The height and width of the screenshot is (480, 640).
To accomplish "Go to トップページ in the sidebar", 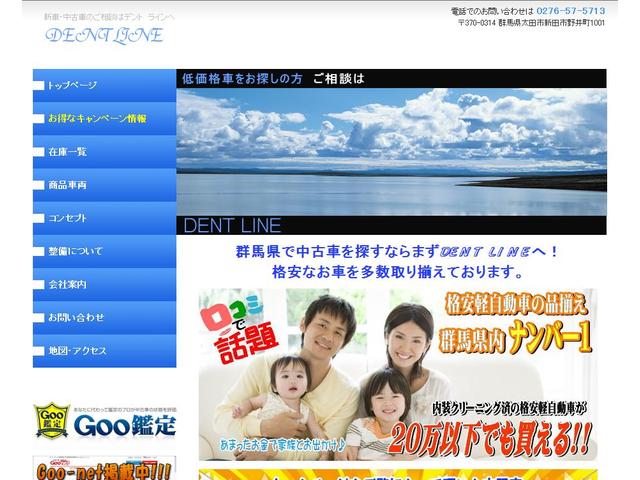I will click(x=104, y=85).
